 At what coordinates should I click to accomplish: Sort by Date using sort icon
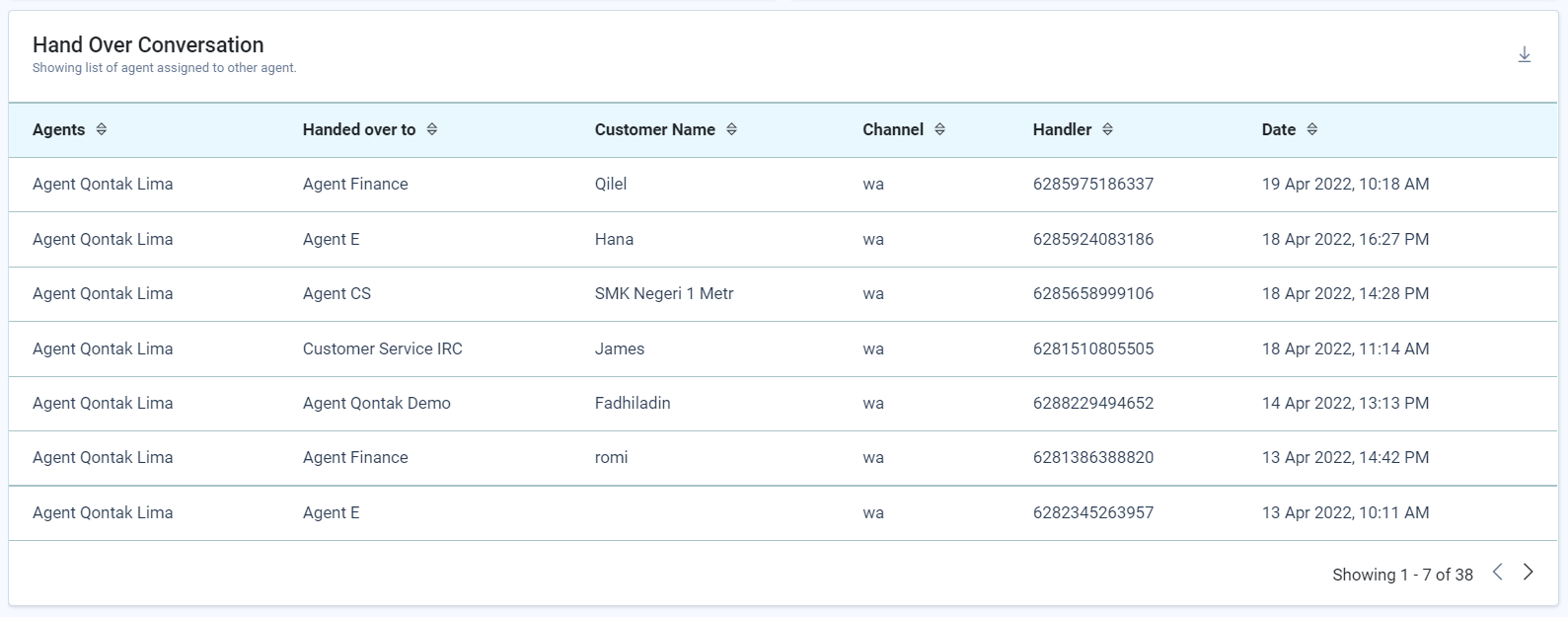coord(1311,129)
